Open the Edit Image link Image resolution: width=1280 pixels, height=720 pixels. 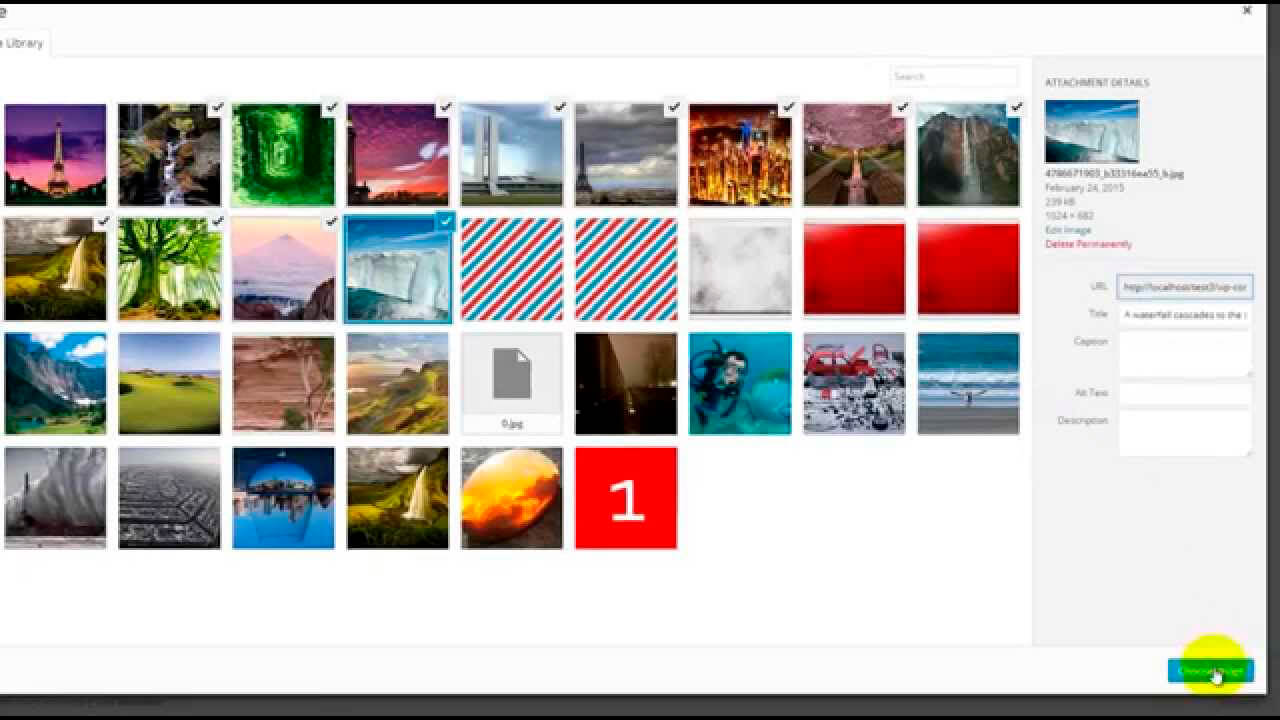pos(1067,230)
